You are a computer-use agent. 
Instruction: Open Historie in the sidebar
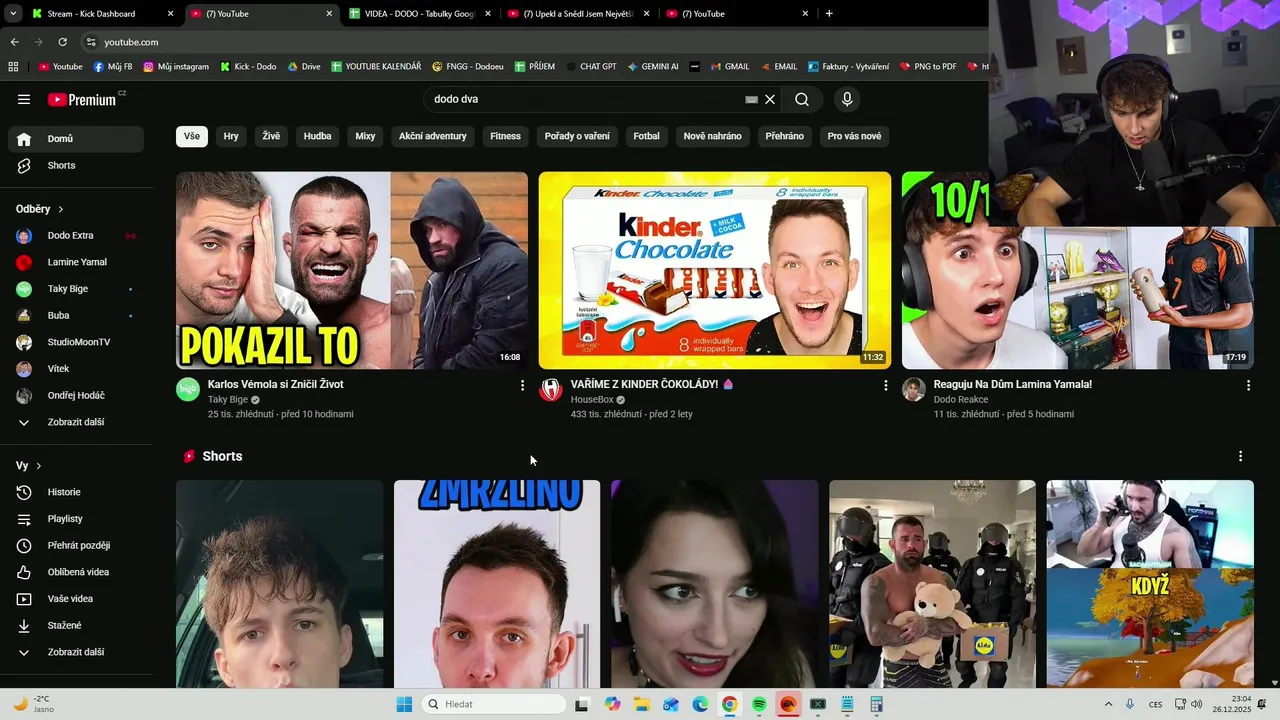pos(76,492)
